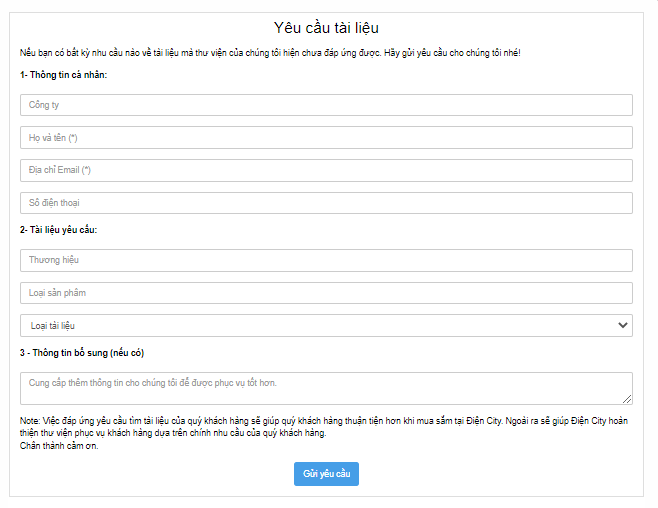Select the '2- Tài liệu yêu cầu' heading

click(x=59, y=230)
